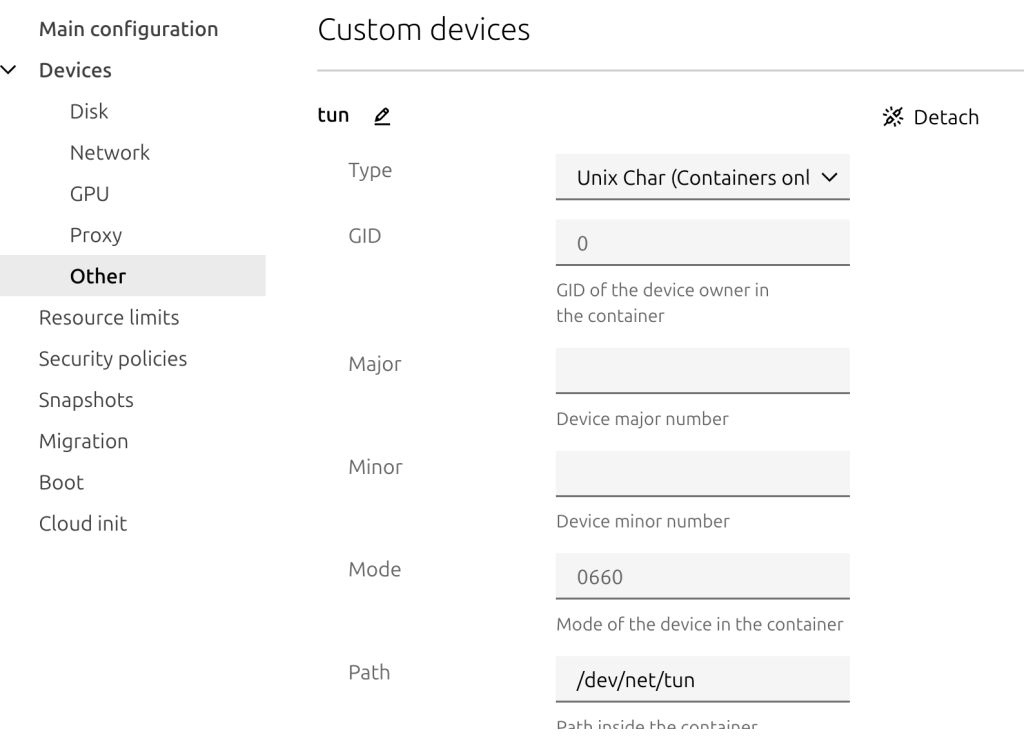This screenshot has width=1024, height=738.
Task: Click the GID input field
Action: coord(702,243)
